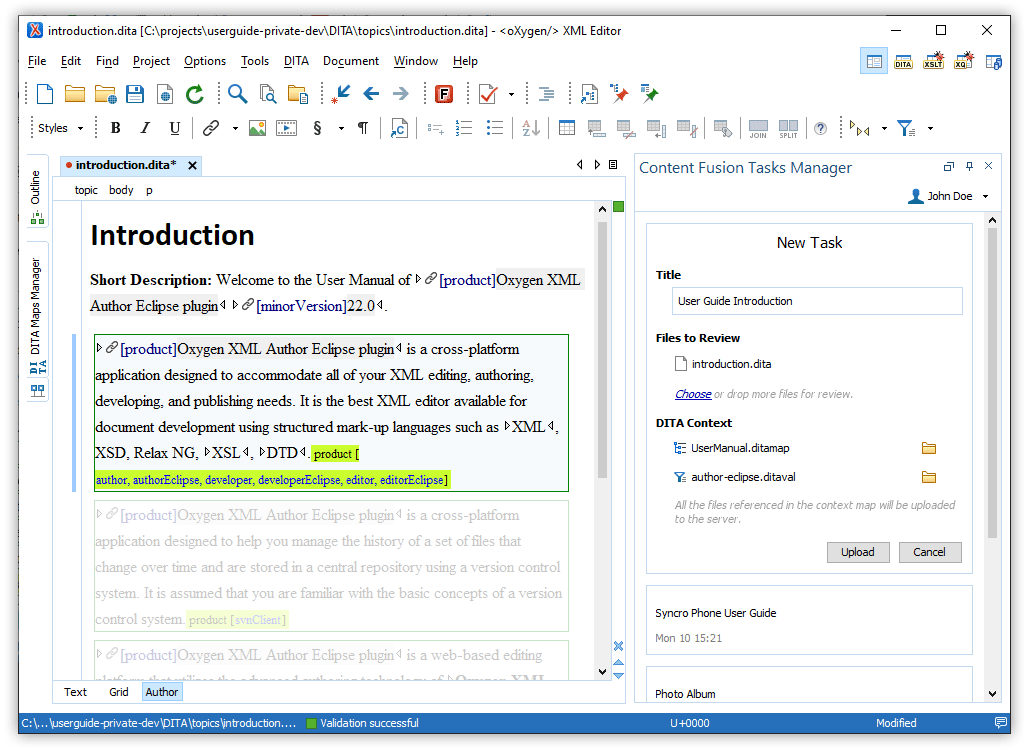The height and width of the screenshot is (750, 1030).
Task: Switch to Grid editing mode tab
Action: [119, 692]
